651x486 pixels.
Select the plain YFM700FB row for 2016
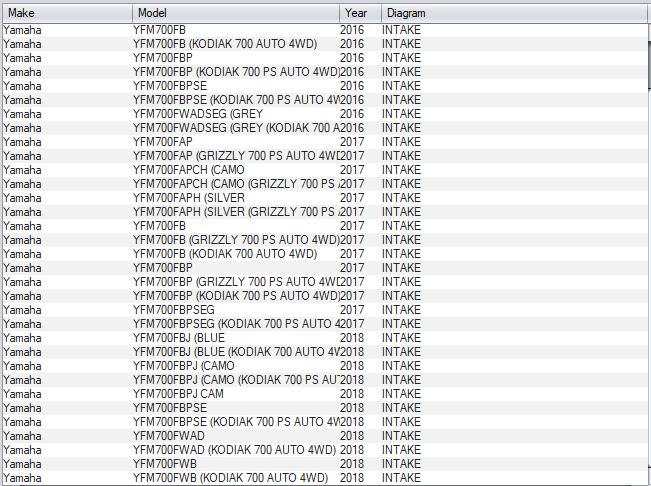(325, 30)
